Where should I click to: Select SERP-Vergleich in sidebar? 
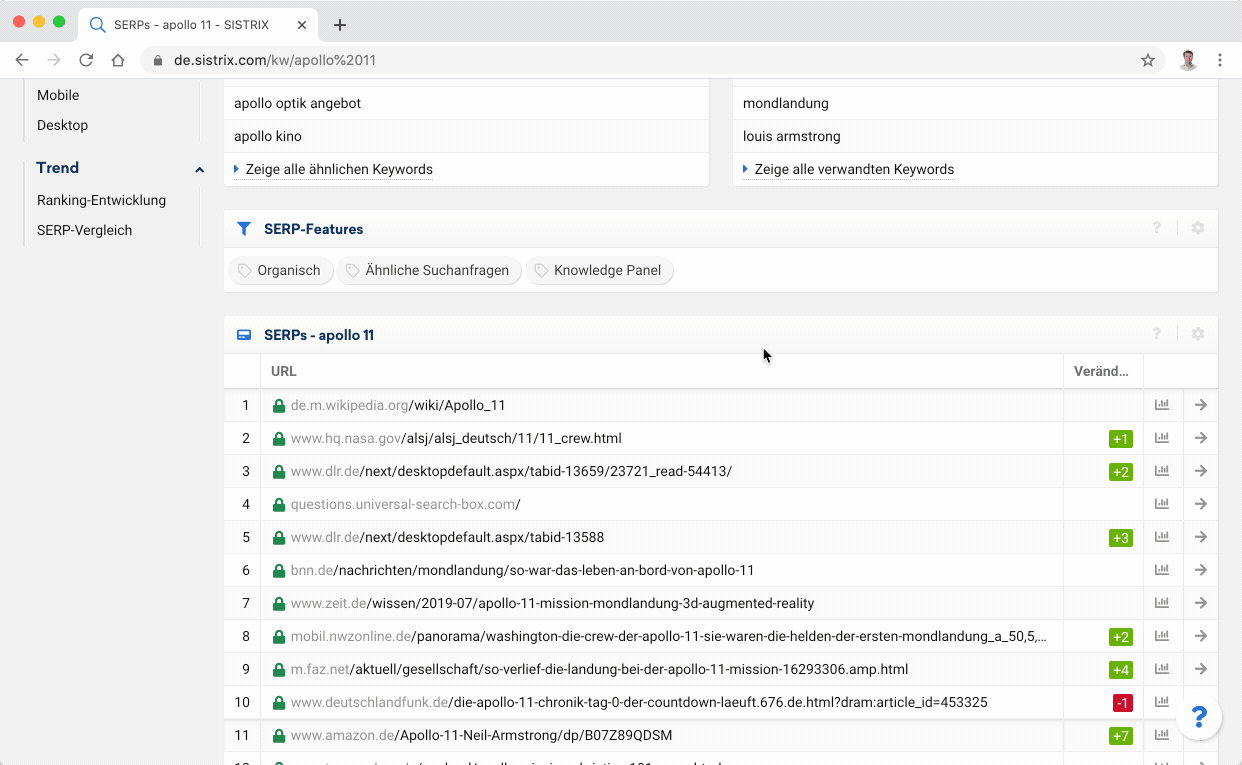click(84, 230)
